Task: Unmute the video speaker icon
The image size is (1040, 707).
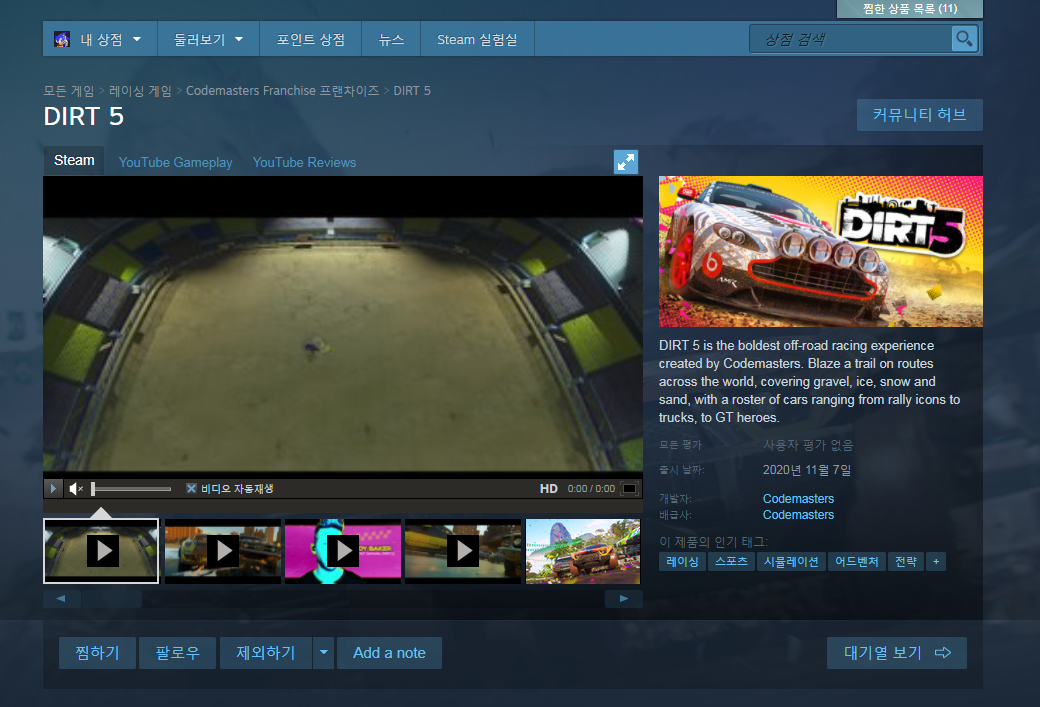Action: tap(76, 489)
